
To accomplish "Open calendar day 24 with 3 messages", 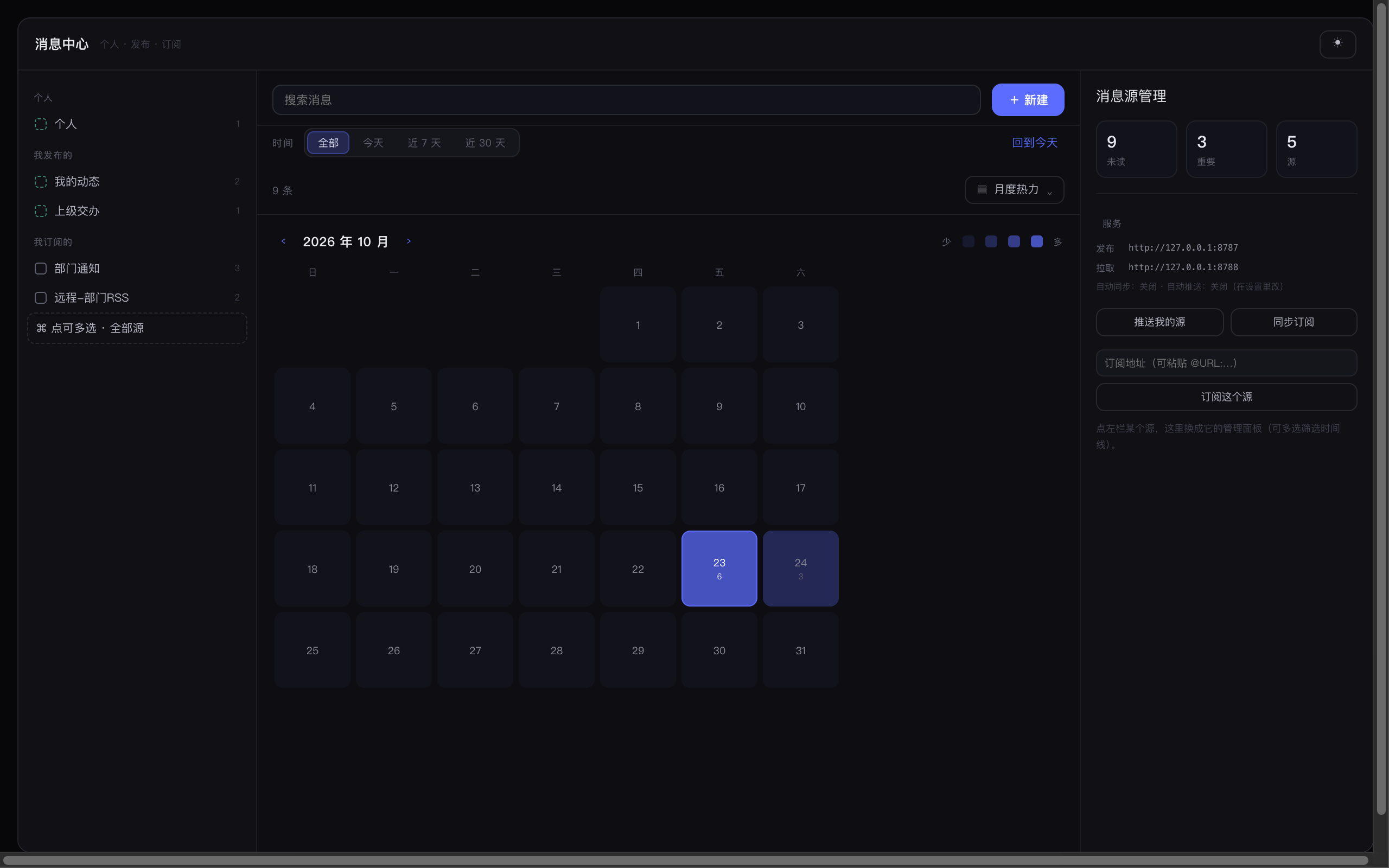I will [801, 569].
